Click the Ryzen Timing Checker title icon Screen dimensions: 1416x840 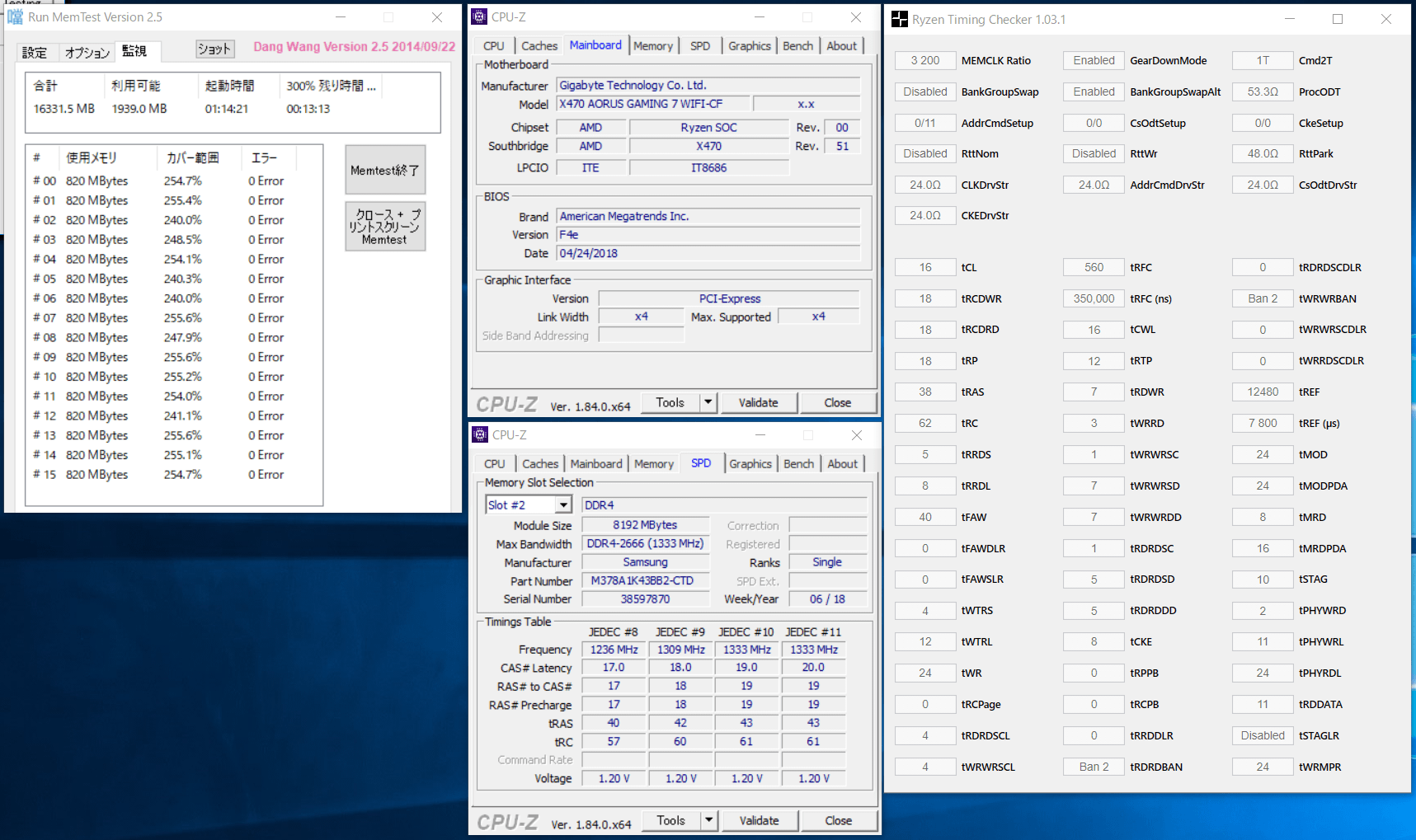[x=900, y=20]
